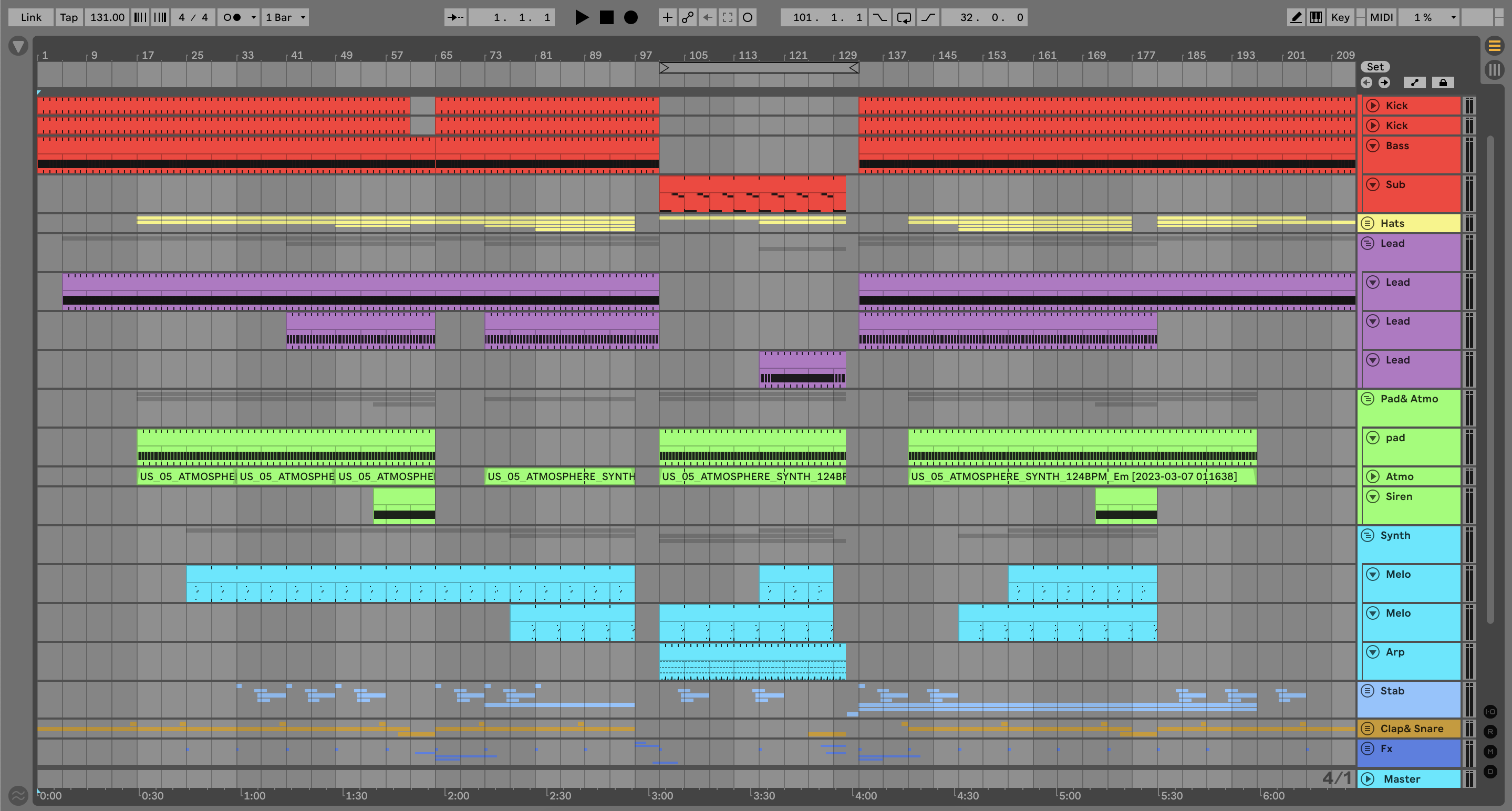
Task: Open the quantization 1 Bar dropdown
Action: tap(285, 18)
